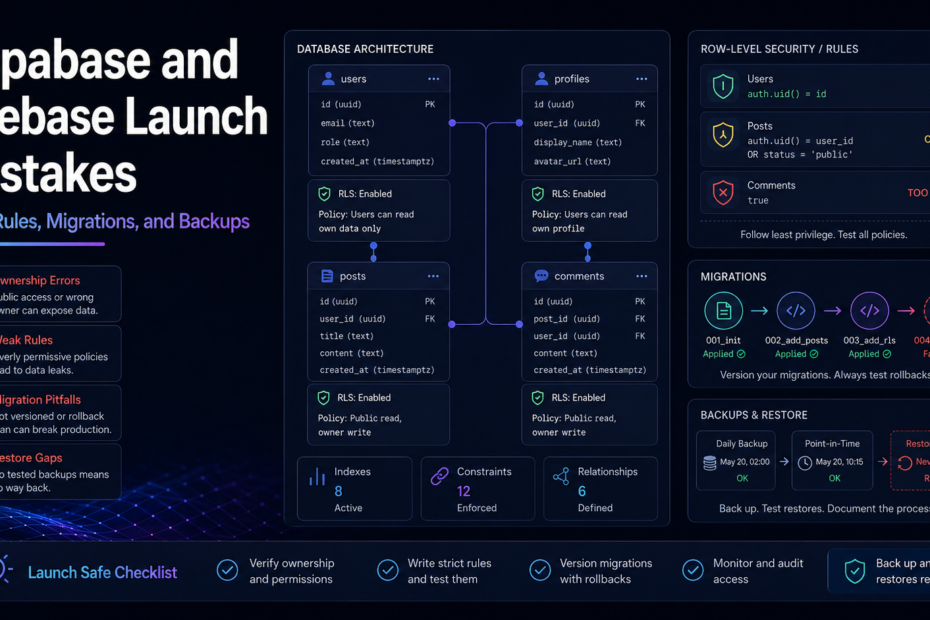
Task: Click the Applied checkmark under 001_init
Action: tap(741, 354)
